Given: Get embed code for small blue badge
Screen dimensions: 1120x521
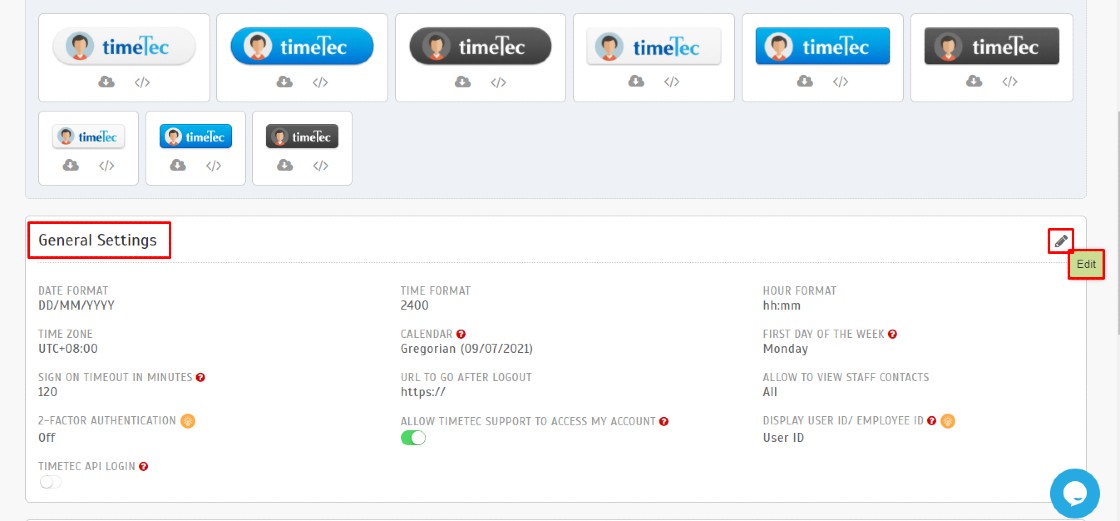Looking at the screenshot, I should tap(214, 166).
